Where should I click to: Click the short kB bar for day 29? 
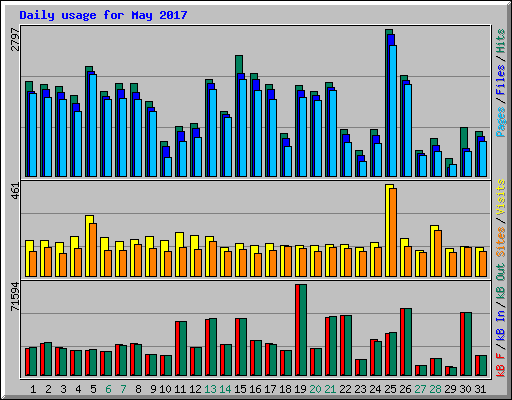[x=452, y=371]
